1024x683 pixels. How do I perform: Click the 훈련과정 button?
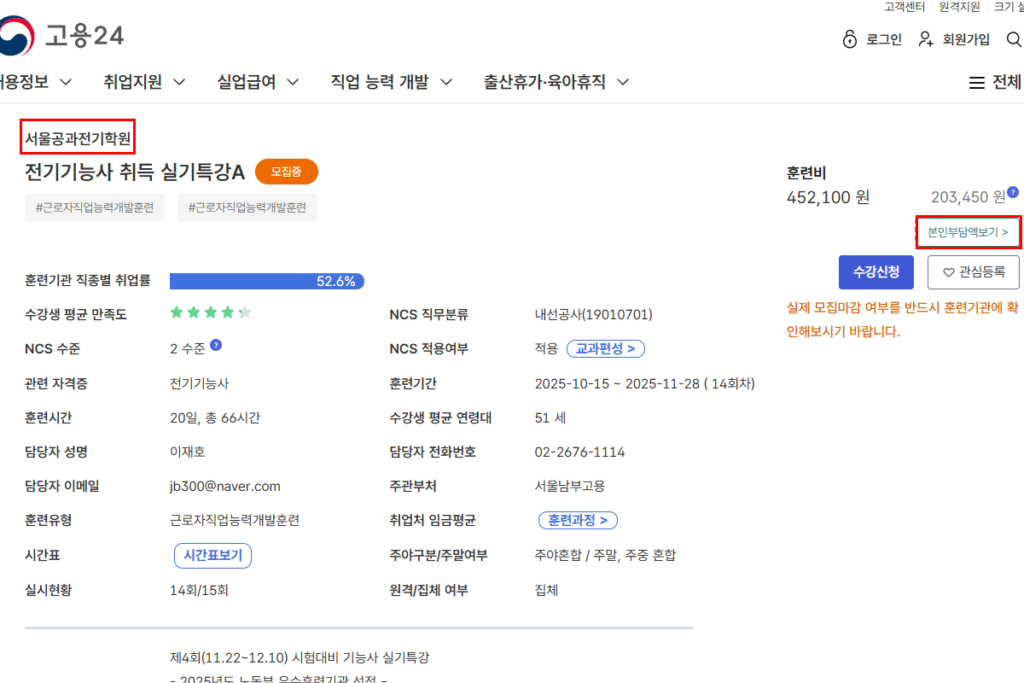pyautogui.click(x=577, y=520)
